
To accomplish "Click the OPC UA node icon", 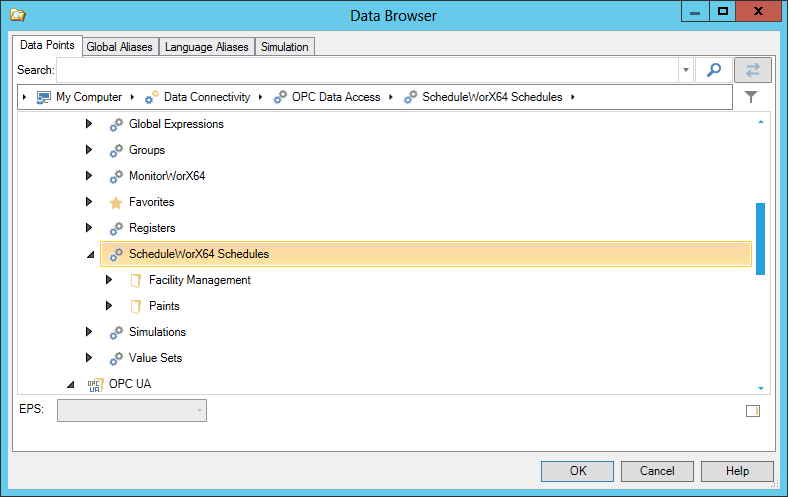I will (96, 384).
